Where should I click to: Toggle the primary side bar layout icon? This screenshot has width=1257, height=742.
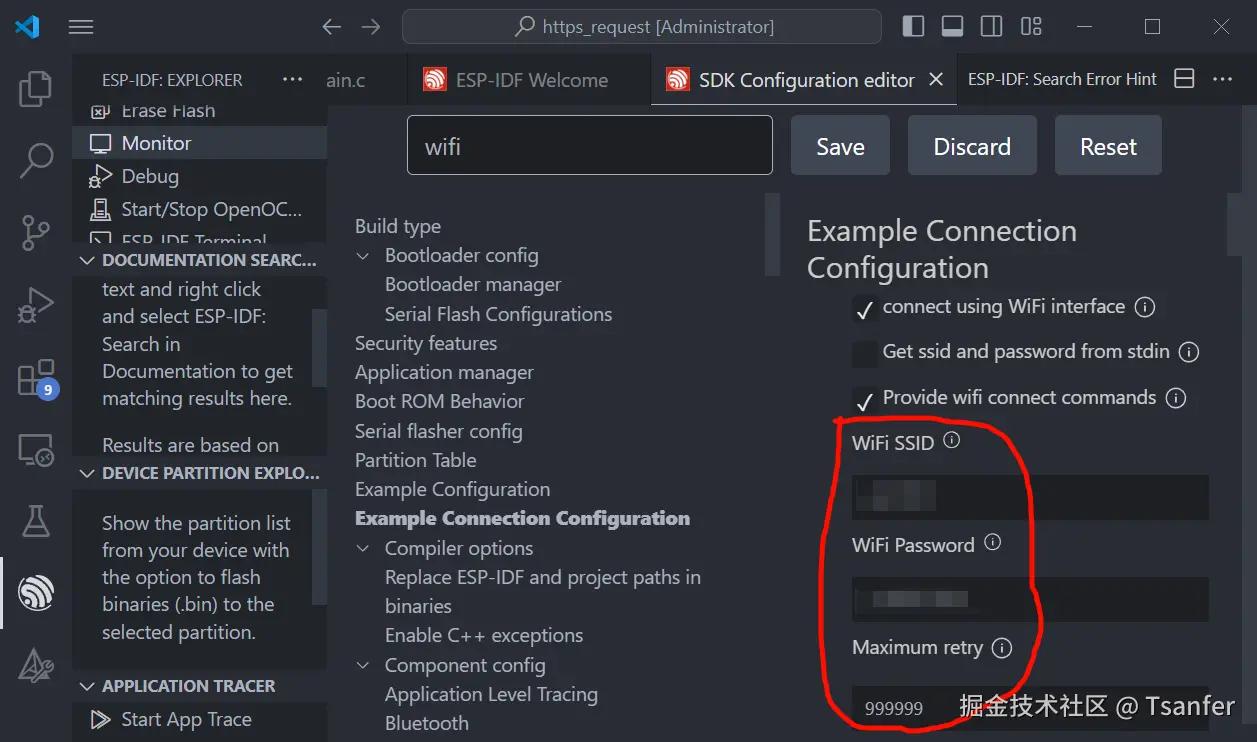point(913,27)
